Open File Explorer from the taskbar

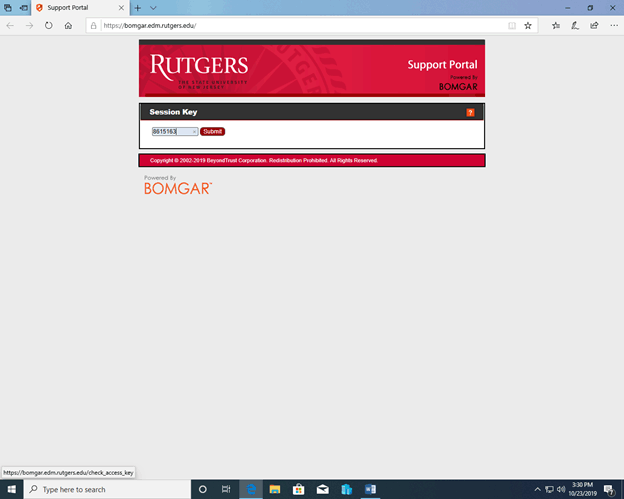275,489
